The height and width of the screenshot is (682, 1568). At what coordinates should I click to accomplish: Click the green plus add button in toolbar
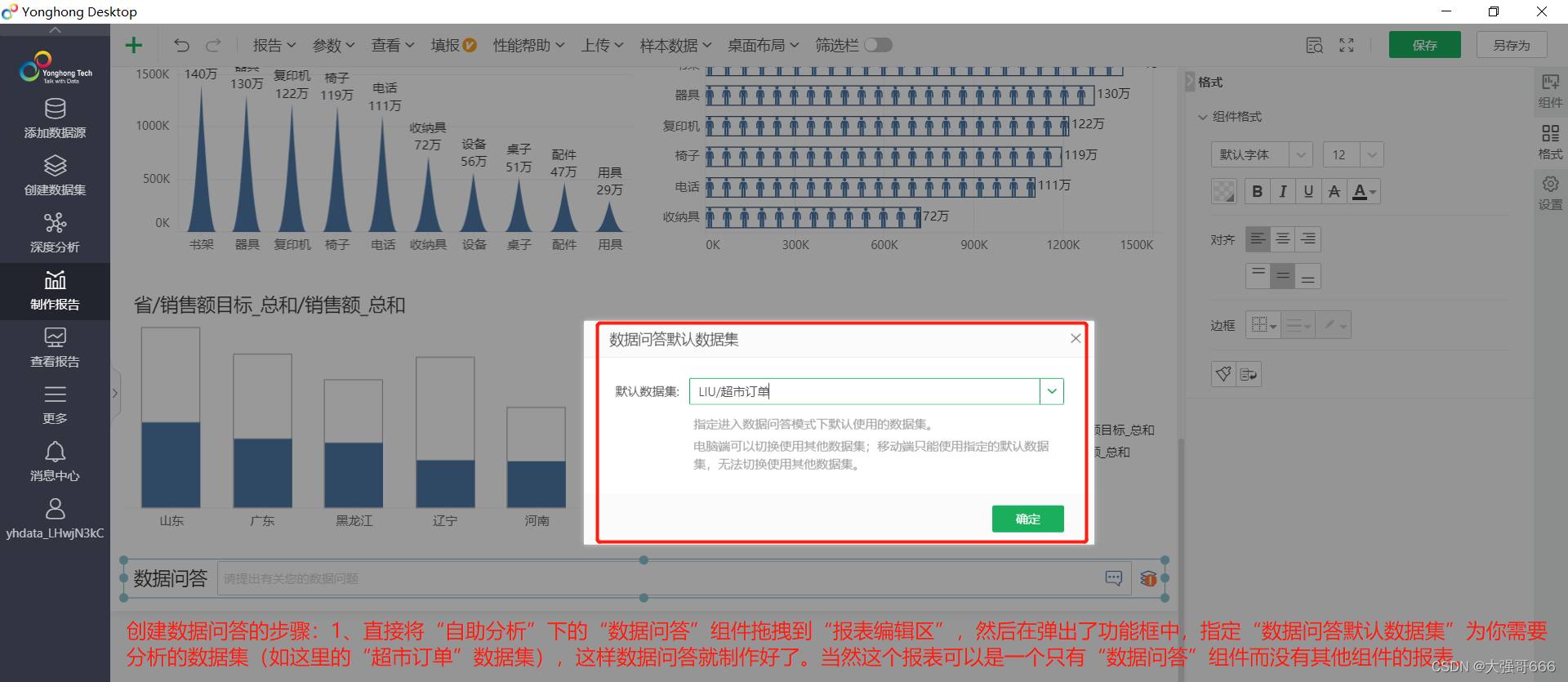[134, 45]
